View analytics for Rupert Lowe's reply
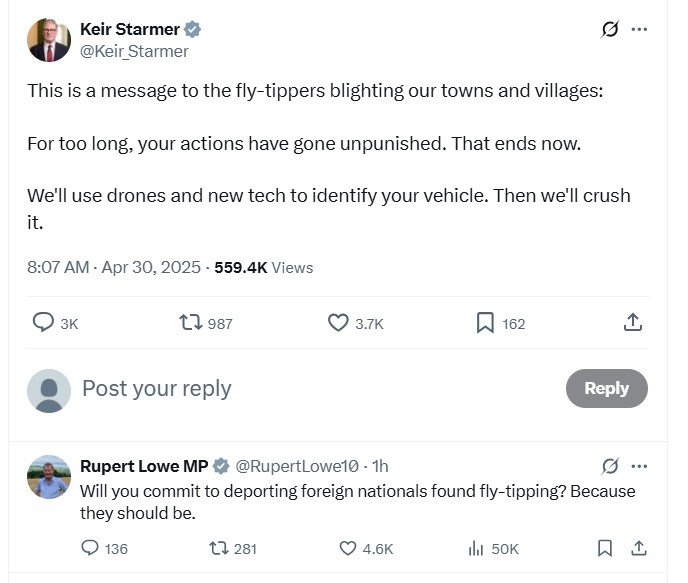 pyautogui.click(x=476, y=548)
